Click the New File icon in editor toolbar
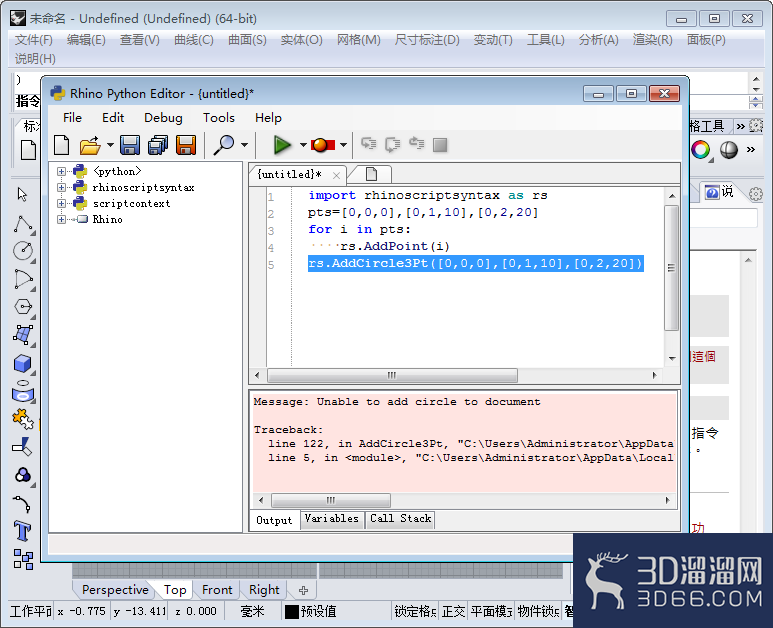Image resolution: width=773 pixels, height=628 pixels. click(62, 145)
